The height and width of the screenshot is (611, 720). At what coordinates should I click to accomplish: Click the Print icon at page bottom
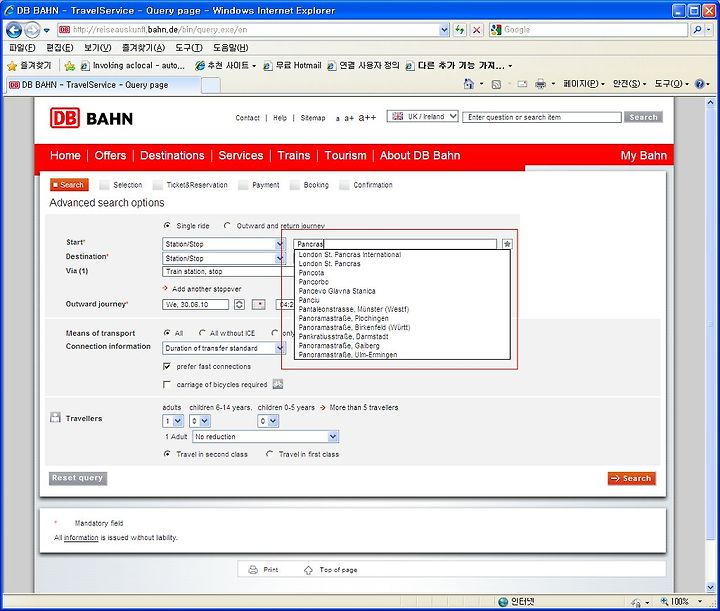253,570
